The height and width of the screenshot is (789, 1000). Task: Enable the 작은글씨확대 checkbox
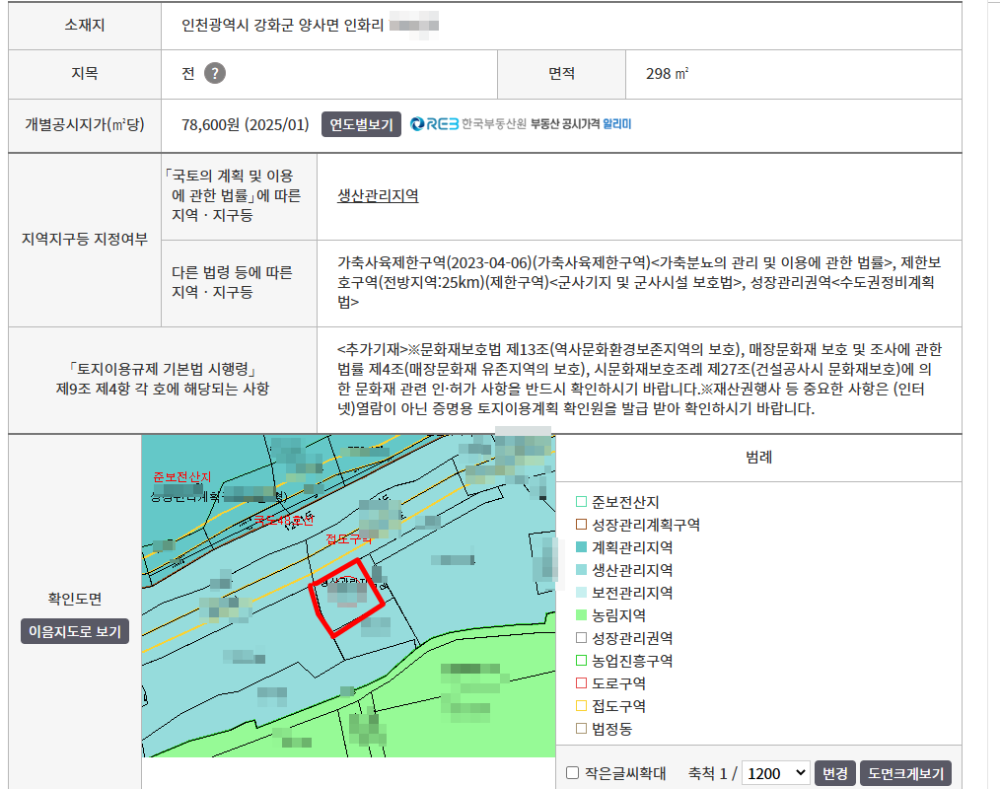point(573,773)
